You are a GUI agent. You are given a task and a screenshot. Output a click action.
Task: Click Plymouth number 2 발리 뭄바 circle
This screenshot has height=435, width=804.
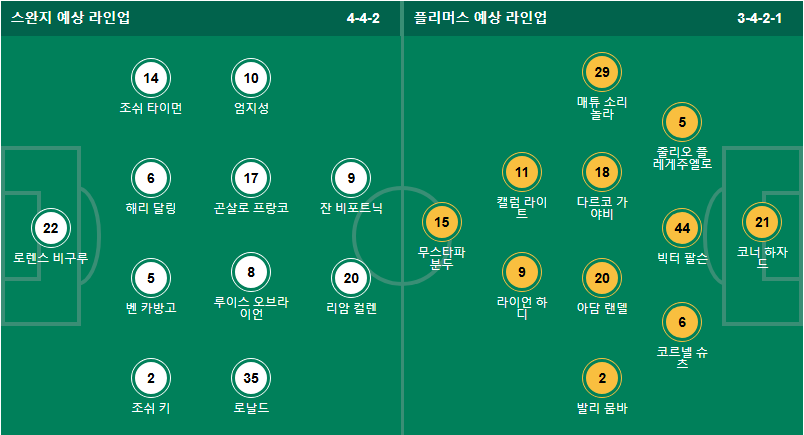tap(602, 378)
